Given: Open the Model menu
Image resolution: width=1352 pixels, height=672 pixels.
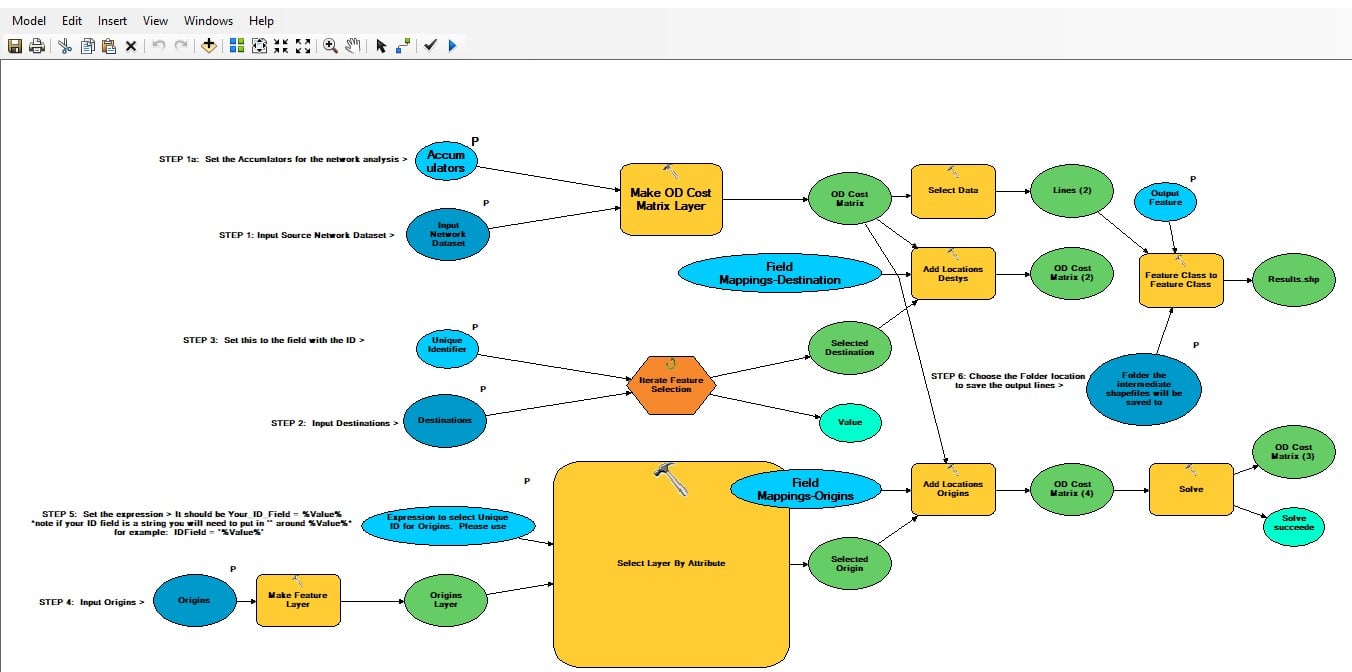Looking at the screenshot, I should [x=29, y=20].
